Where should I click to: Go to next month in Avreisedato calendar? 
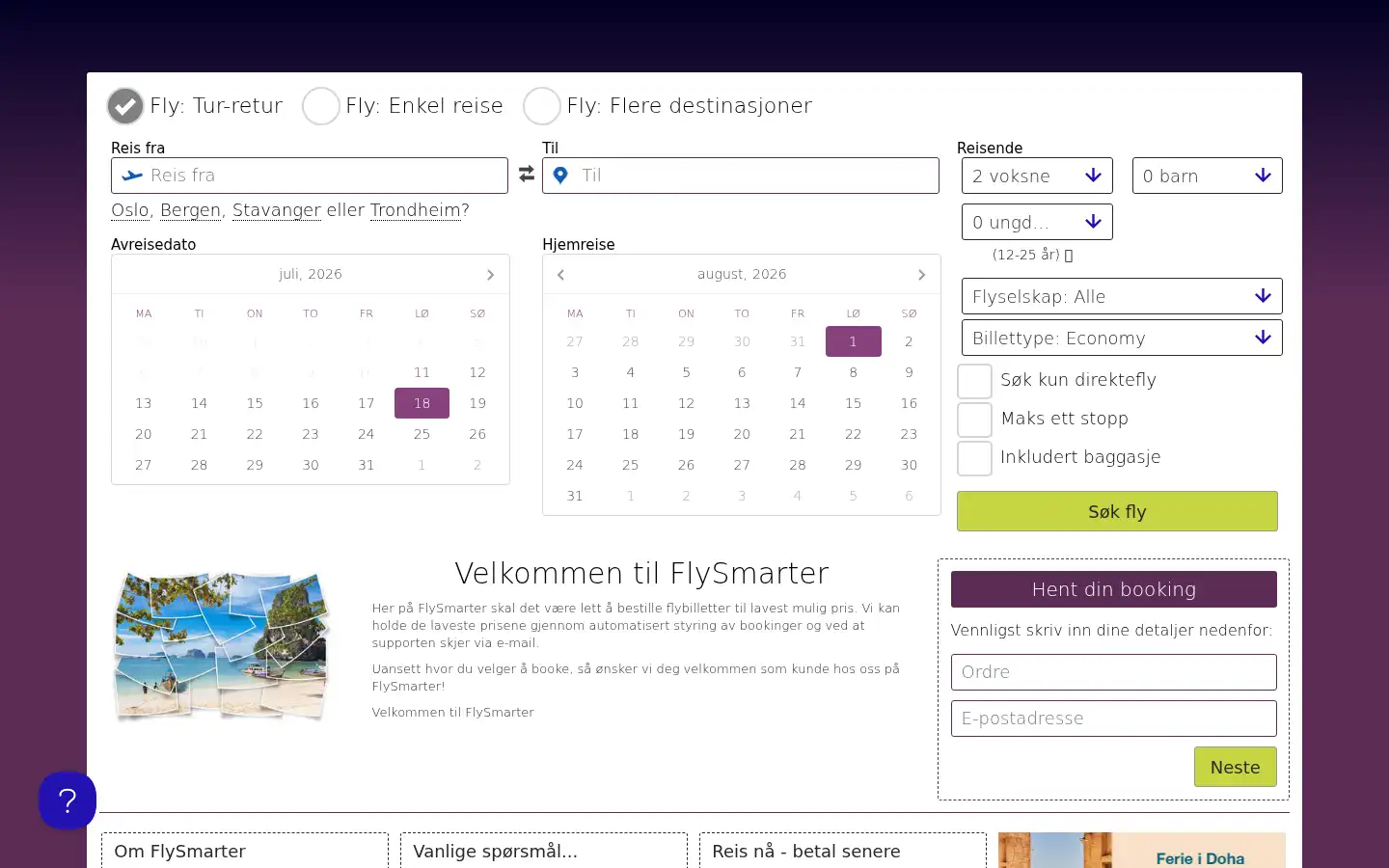490,275
